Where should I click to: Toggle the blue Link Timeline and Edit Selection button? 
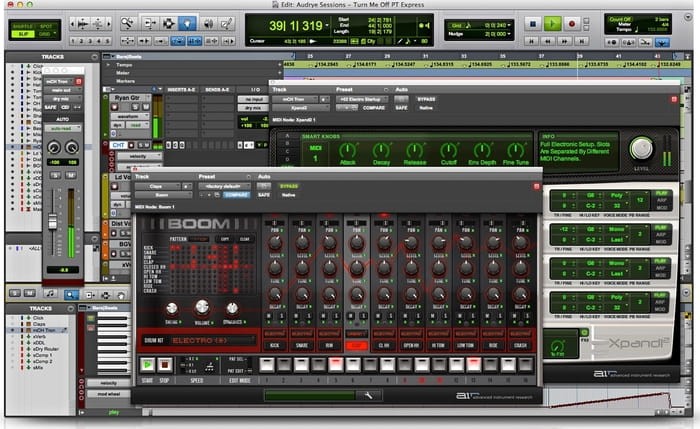coord(194,41)
